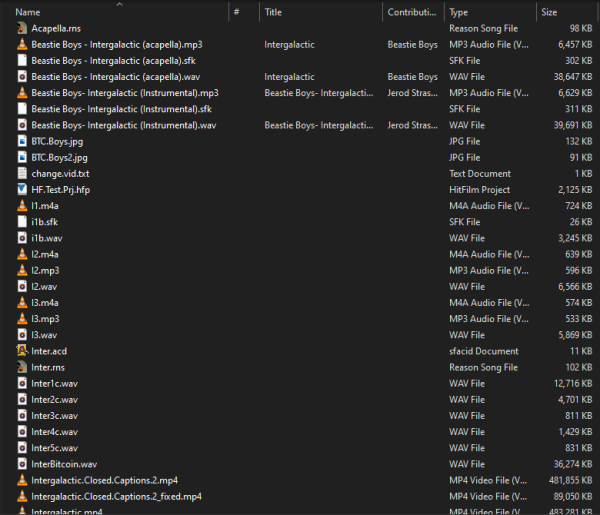Screen dimensions: 600x515
Task: Click the 89,050 KB size value
Action: coord(573,496)
